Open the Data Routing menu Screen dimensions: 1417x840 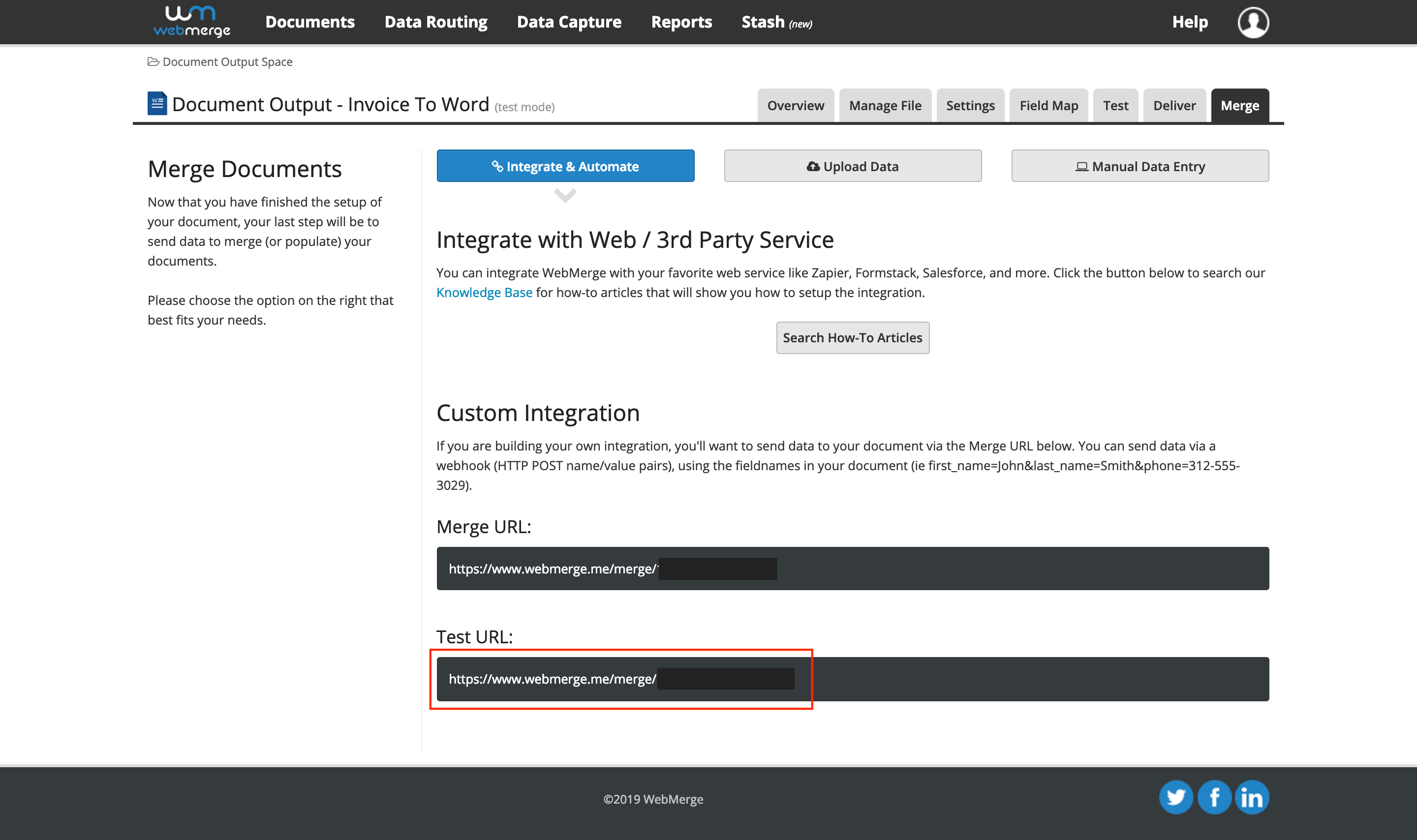point(436,22)
